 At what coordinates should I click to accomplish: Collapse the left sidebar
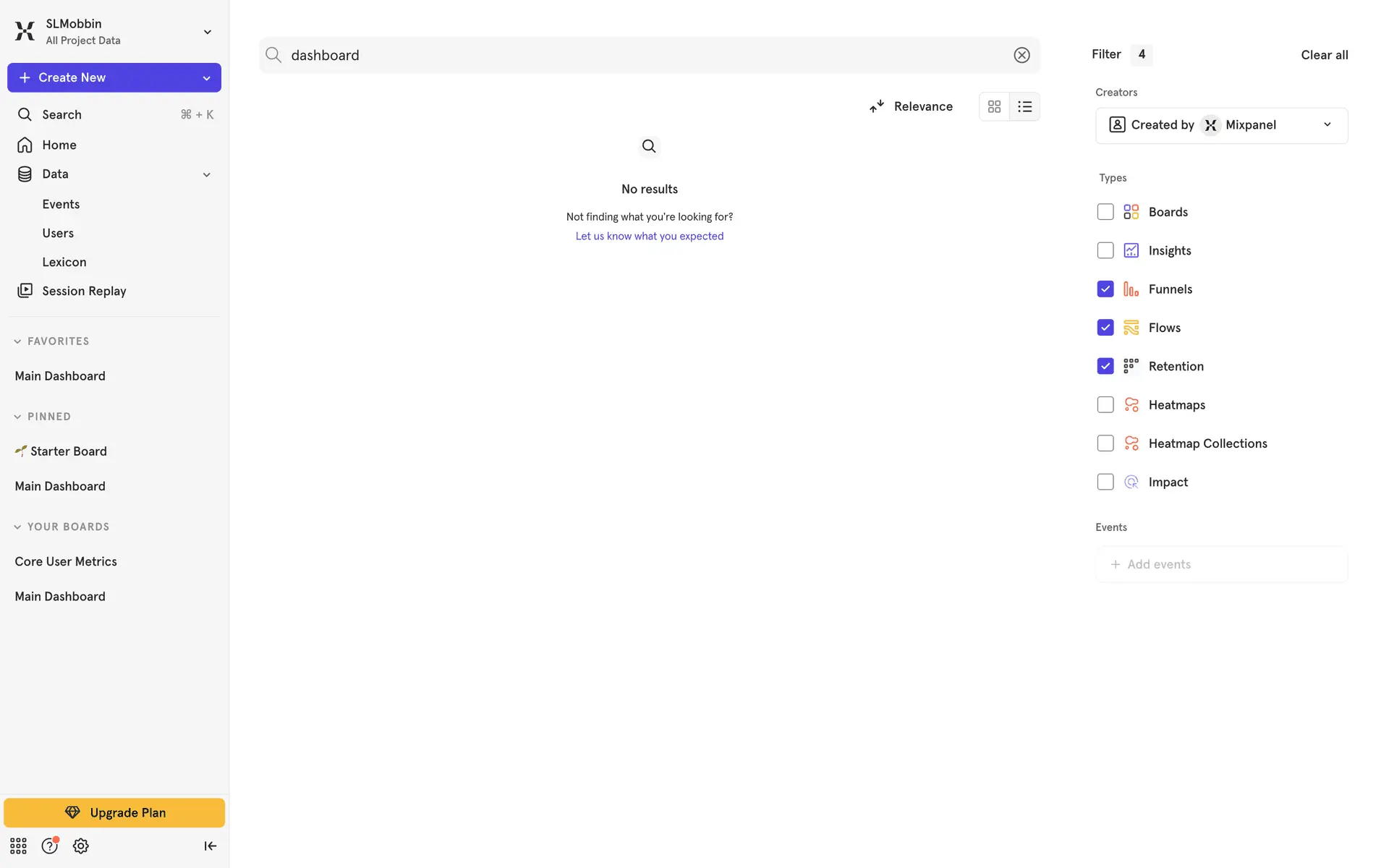(x=210, y=846)
